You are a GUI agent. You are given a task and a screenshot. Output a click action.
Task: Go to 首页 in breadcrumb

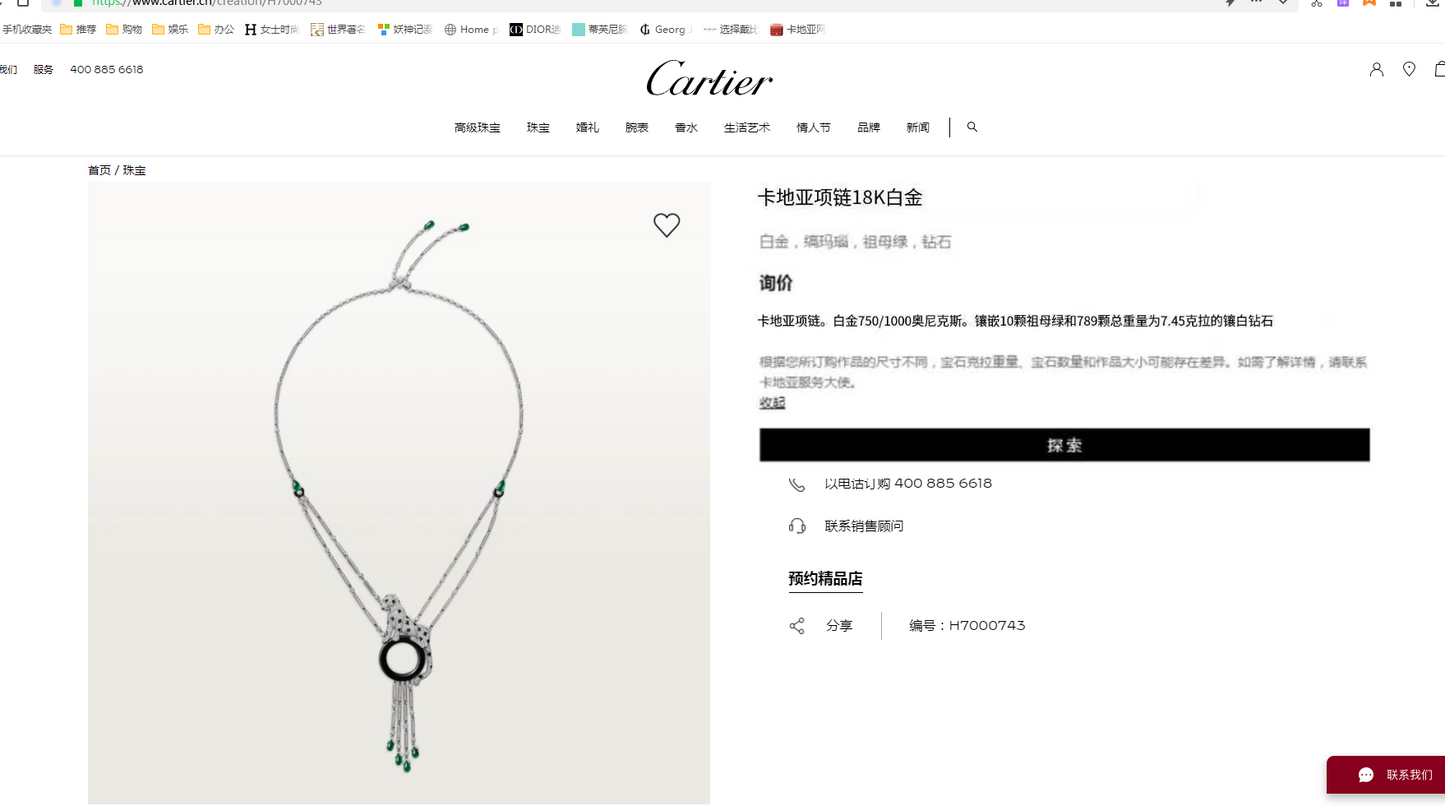pyautogui.click(x=99, y=170)
